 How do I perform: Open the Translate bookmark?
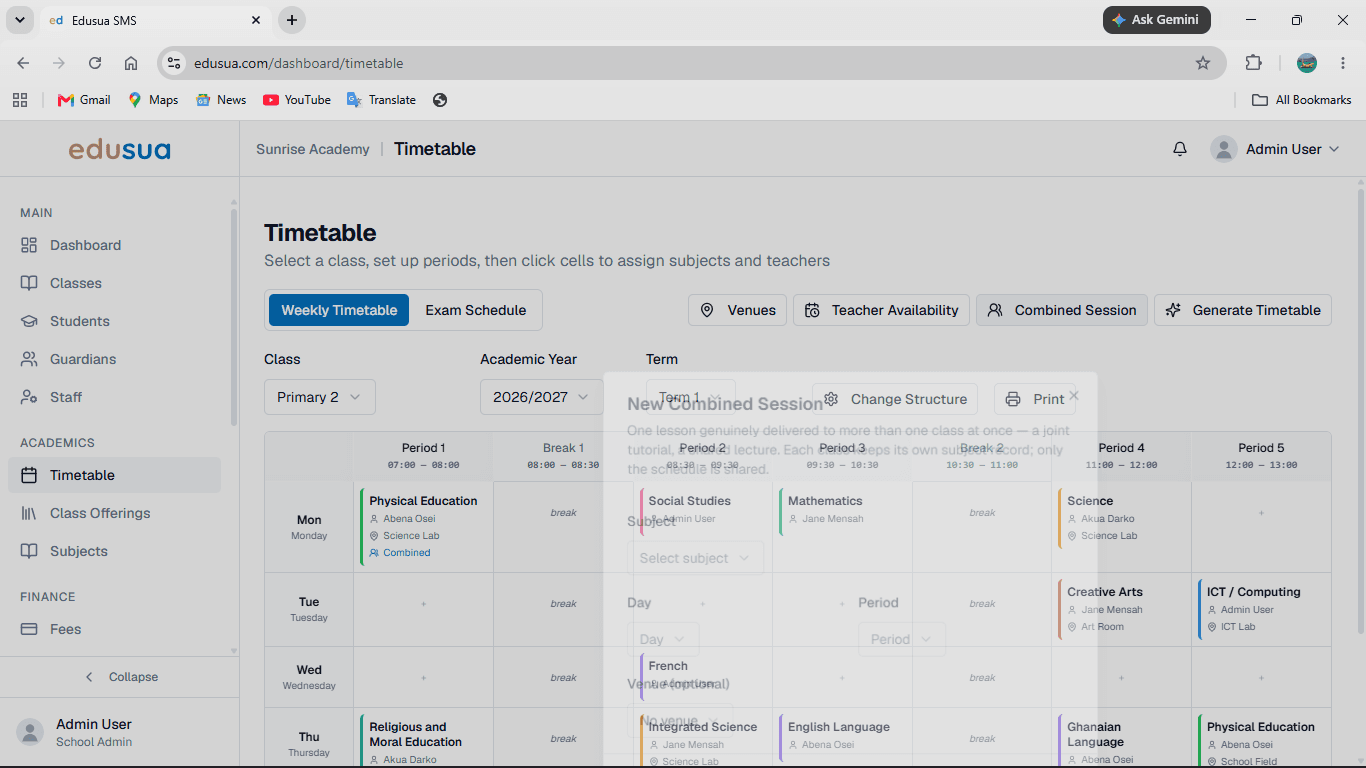click(381, 100)
